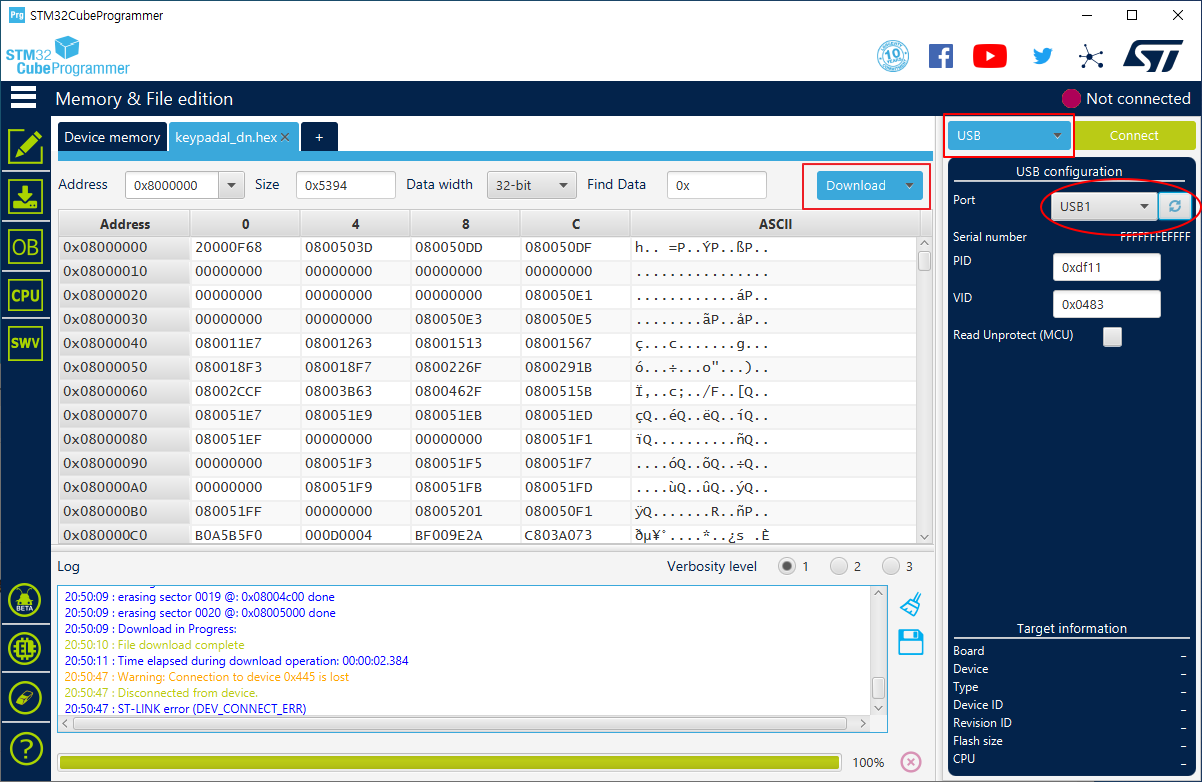This screenshot has height=782, width=1202.
Task: Open the EL external loader icon
Action: 25,648
